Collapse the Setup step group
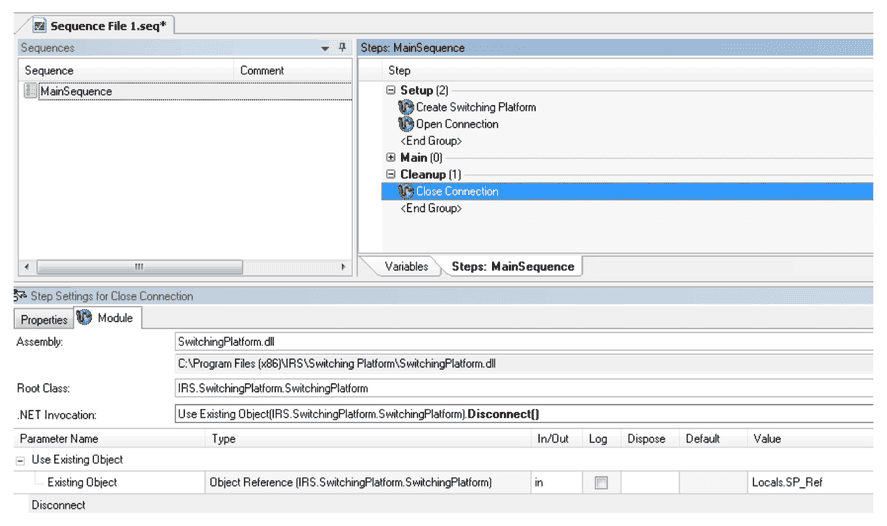The width and height of the screenshot is (887, 526). click(390, 90)
